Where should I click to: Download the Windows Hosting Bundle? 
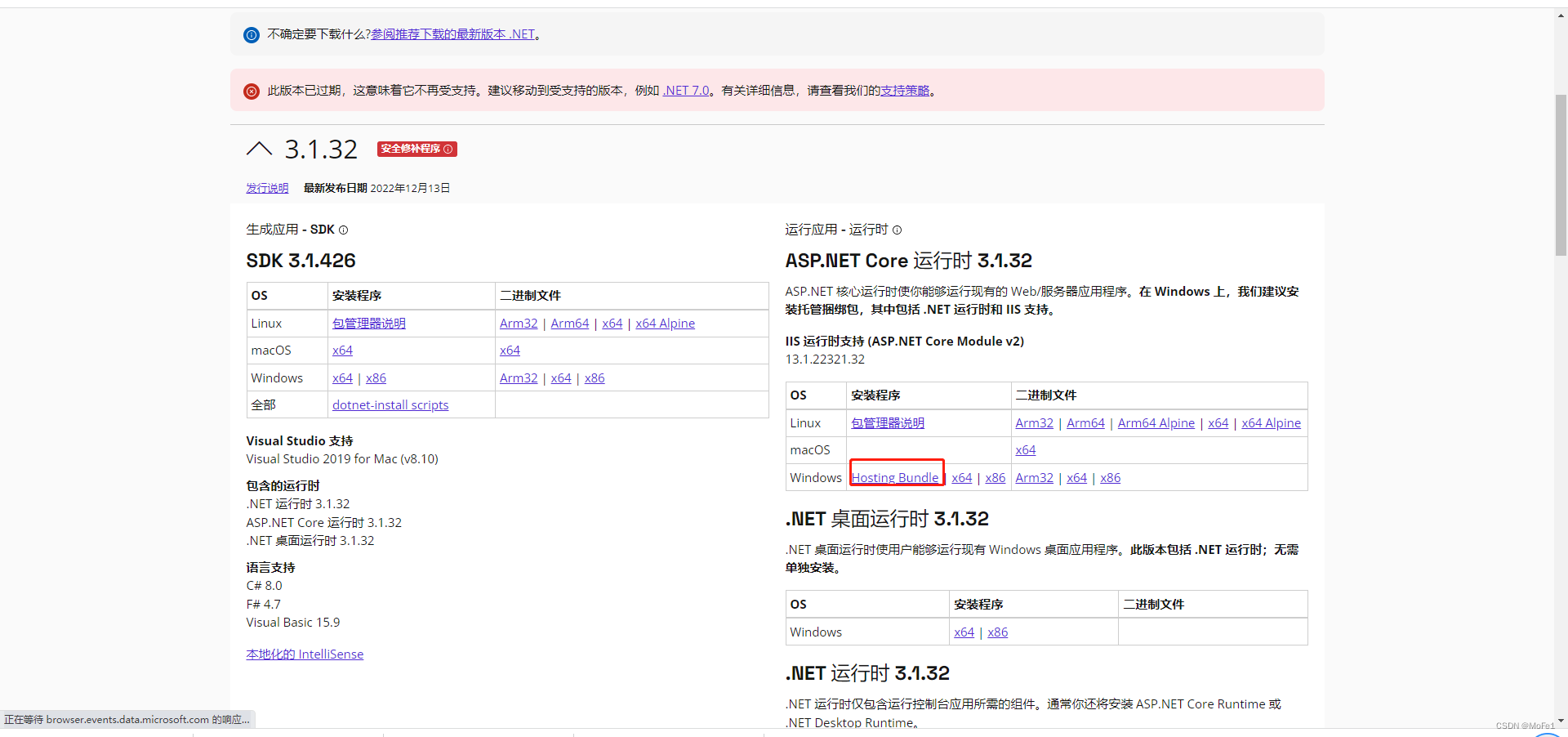point(895,477)
